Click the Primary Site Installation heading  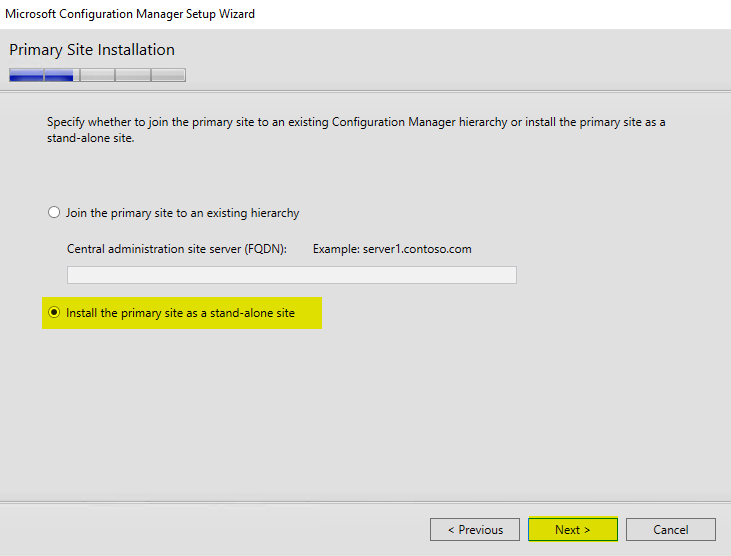pyautogui.click(x=92, y=50)
